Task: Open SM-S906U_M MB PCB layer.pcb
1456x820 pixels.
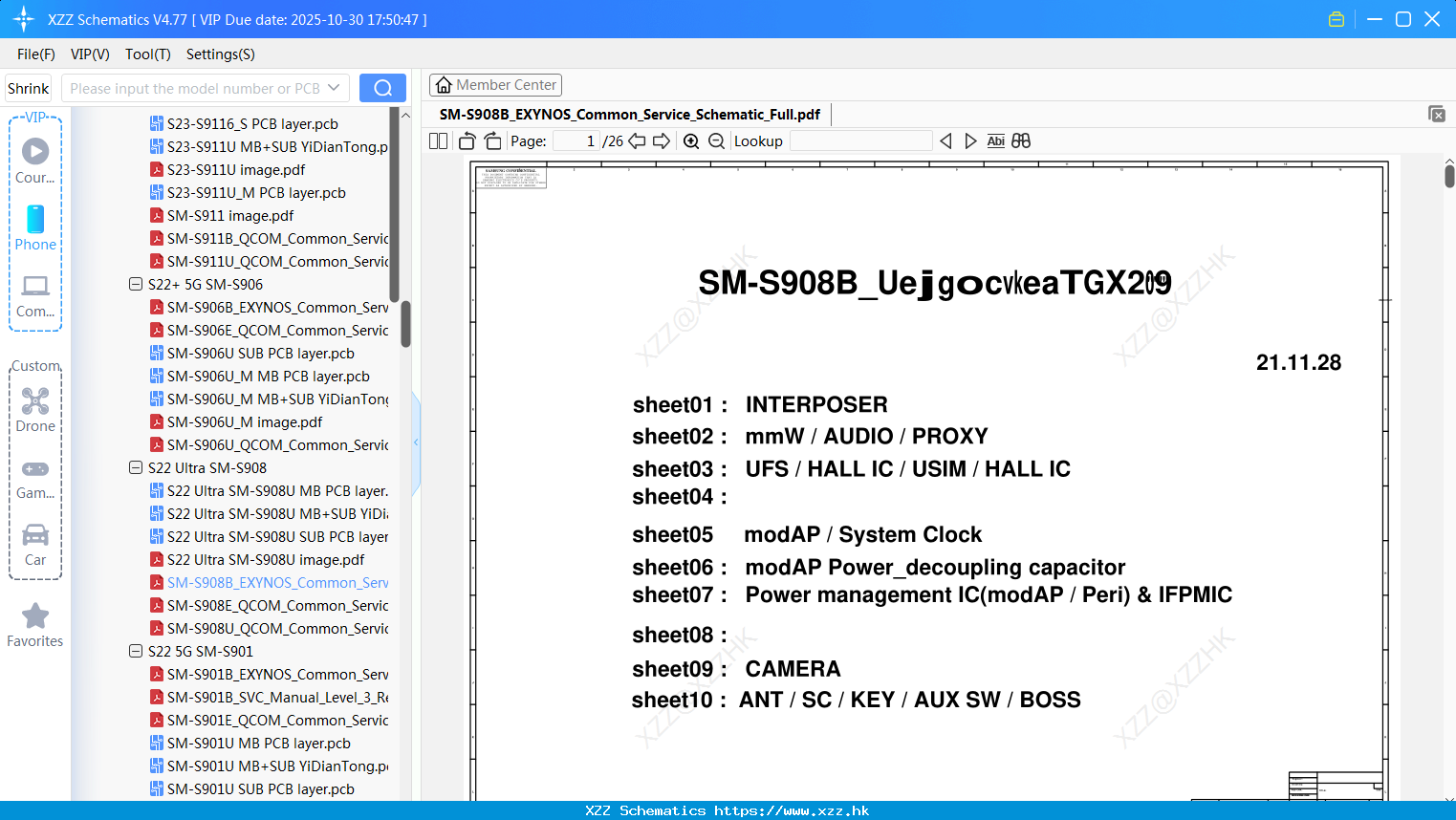Action: pyautogui.click(x=259, y=376)
